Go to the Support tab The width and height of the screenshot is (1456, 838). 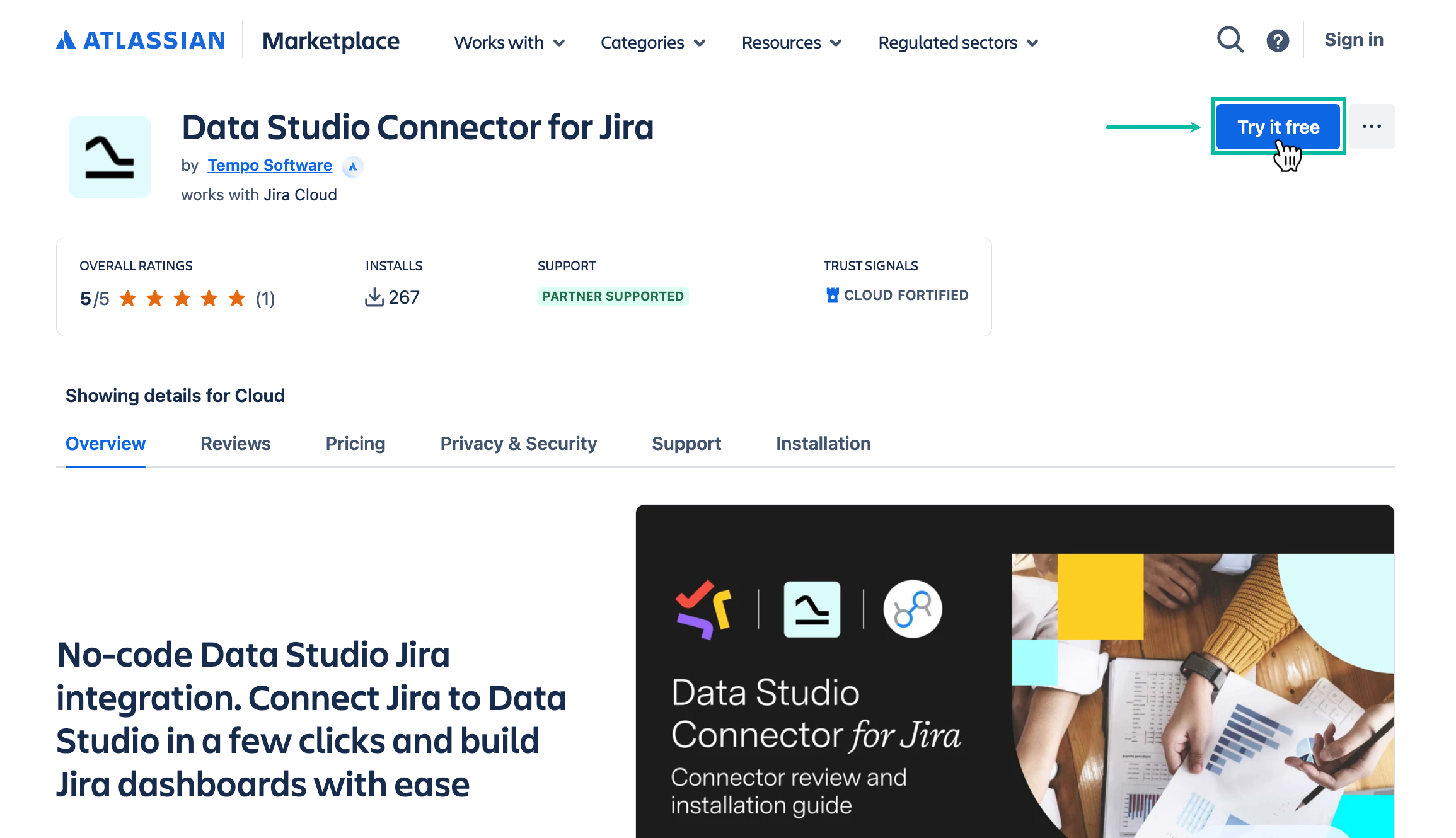686,444
